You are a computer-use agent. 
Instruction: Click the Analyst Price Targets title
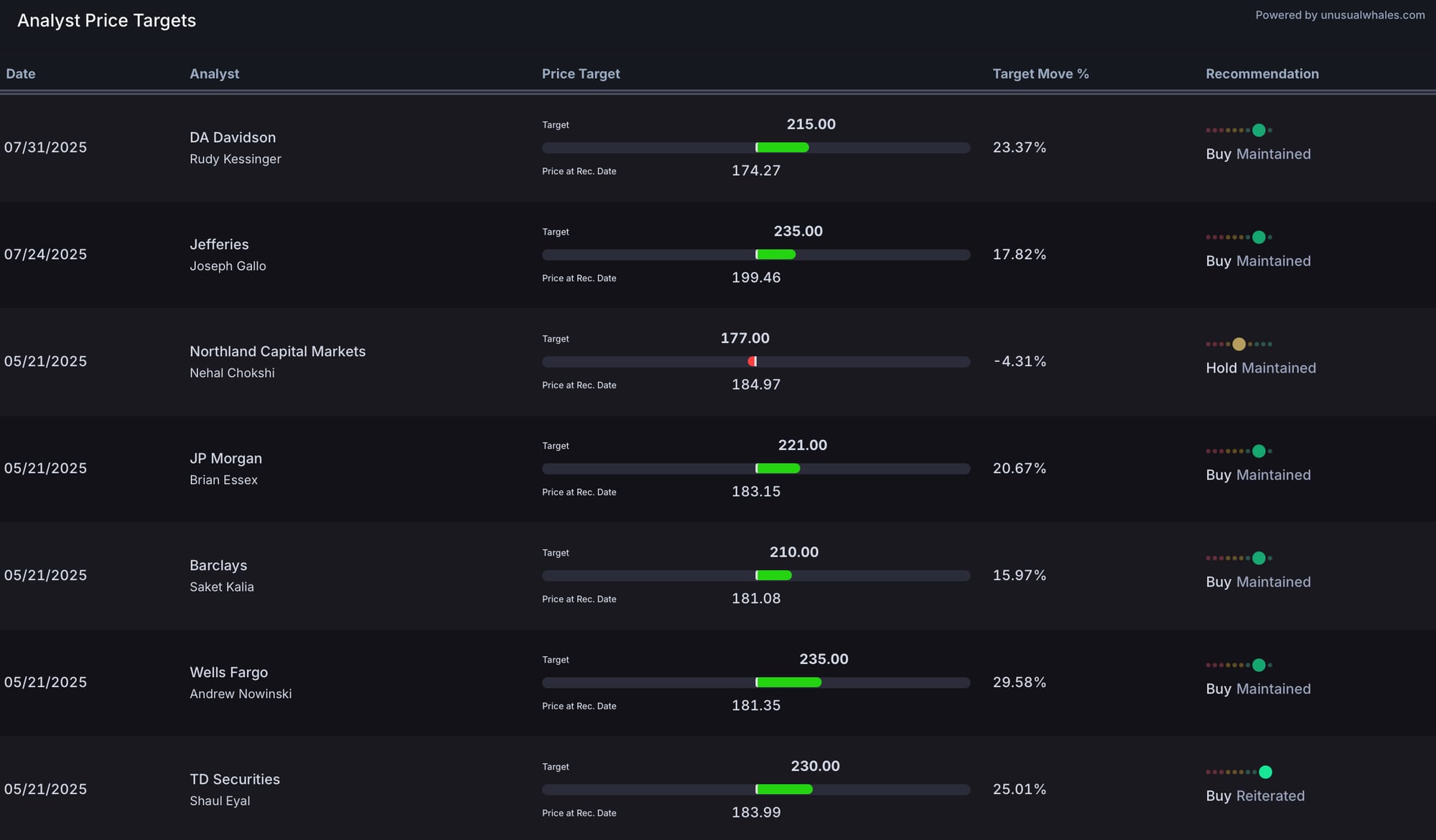[x=107, y=21]
